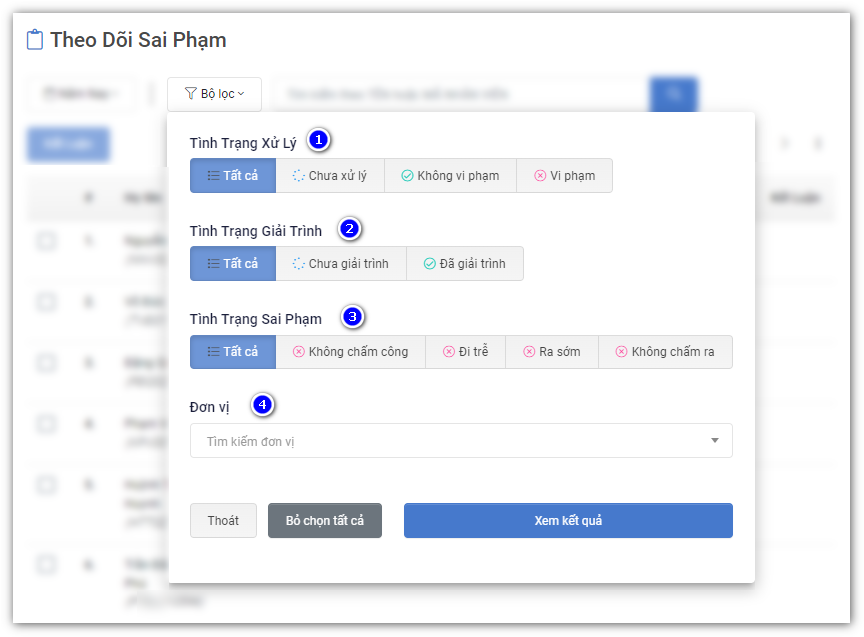Click Bỏ chọn tất cả button

click(324, 521)
